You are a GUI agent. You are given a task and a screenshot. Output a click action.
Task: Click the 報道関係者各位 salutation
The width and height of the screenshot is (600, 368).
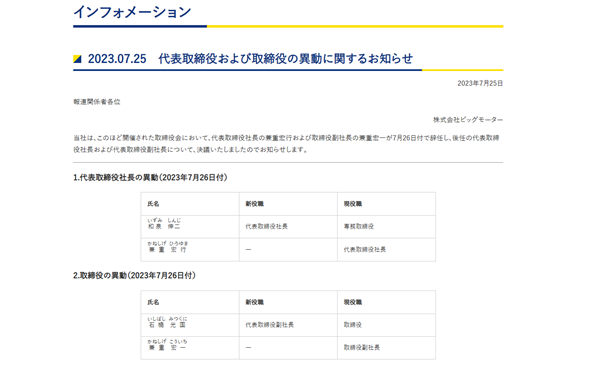pos(97,102)
